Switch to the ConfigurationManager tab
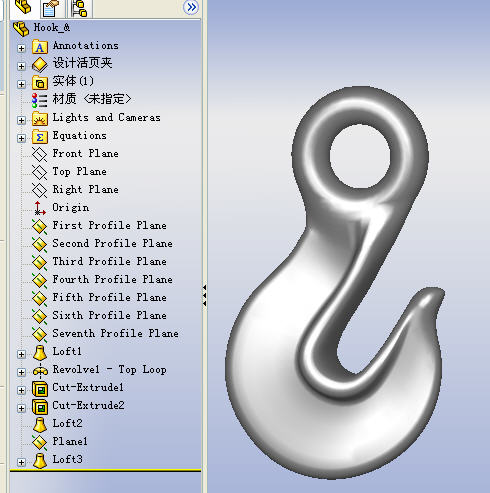 click(x=79, y=8)
